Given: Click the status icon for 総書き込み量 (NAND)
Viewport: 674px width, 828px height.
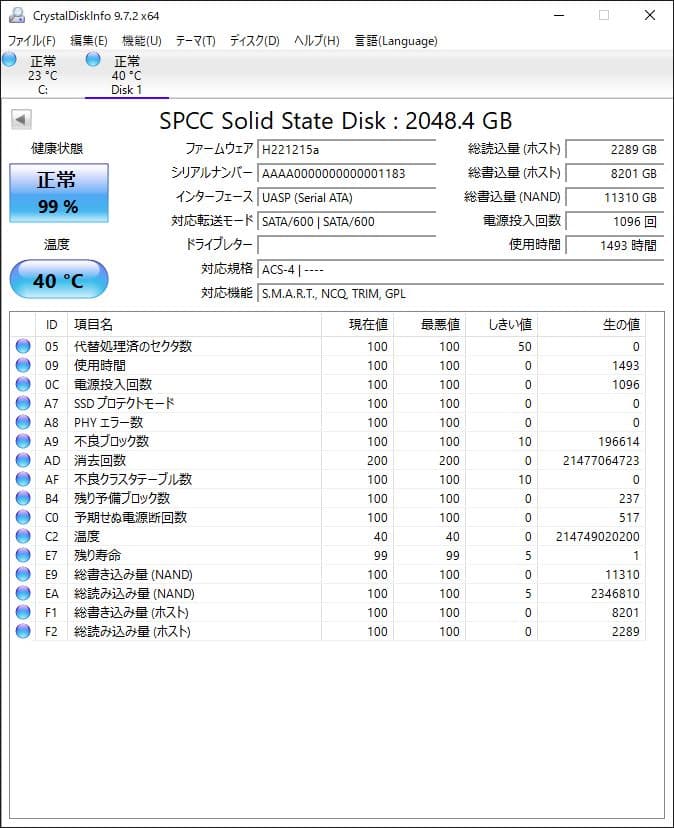Looking at the screenshot, I should (22, 574).
